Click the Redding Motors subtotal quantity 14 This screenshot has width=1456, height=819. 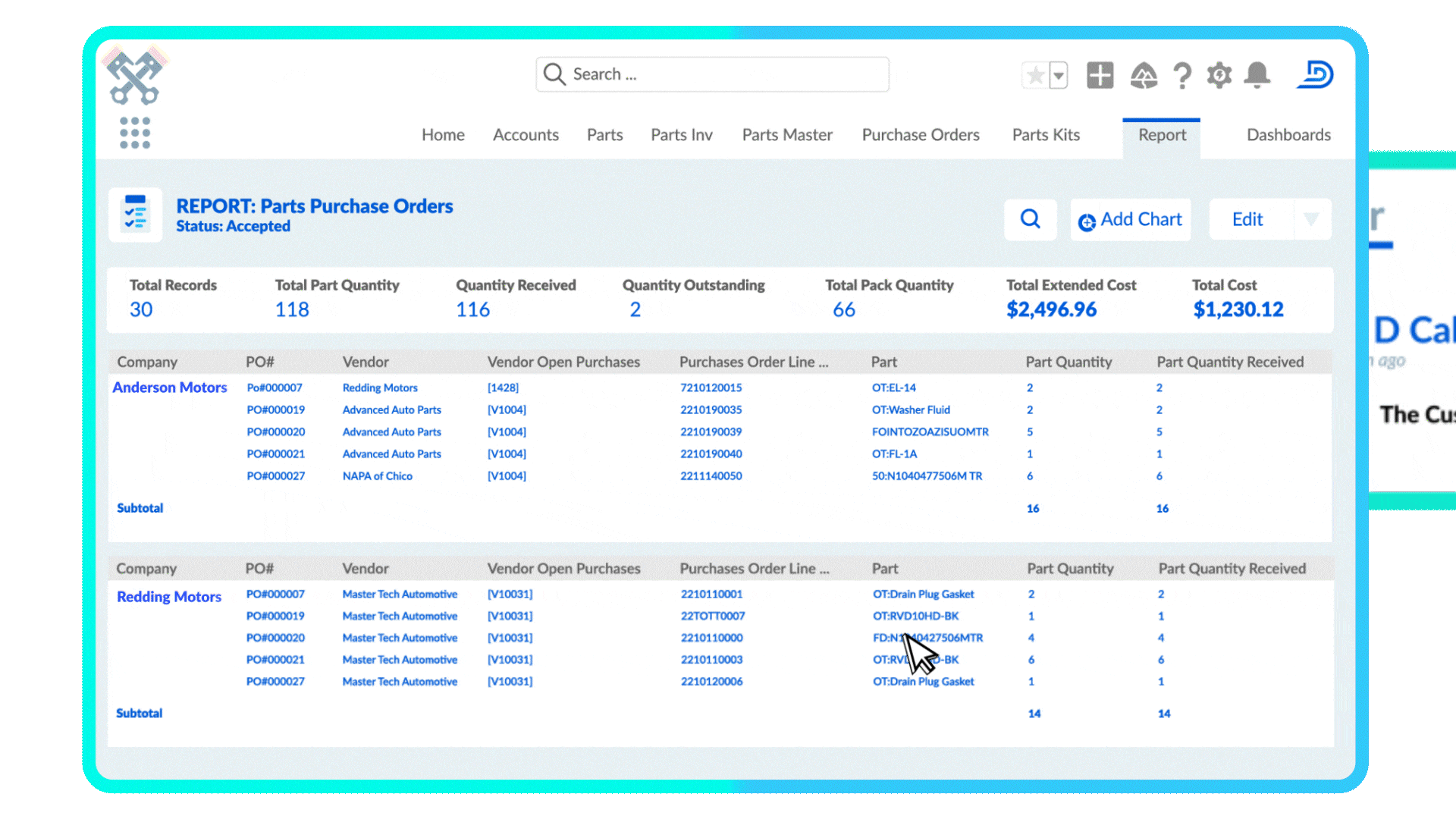point(1034,714)
